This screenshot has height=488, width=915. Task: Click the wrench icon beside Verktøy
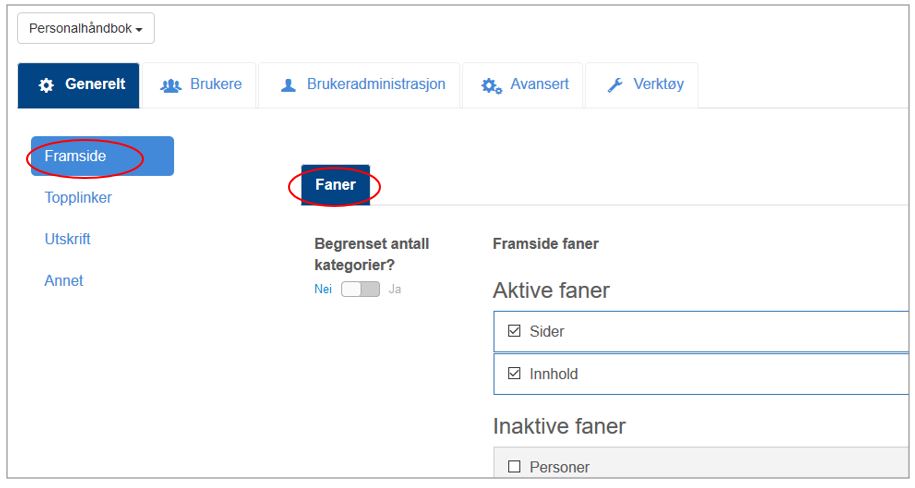click(x=615, y=85)
